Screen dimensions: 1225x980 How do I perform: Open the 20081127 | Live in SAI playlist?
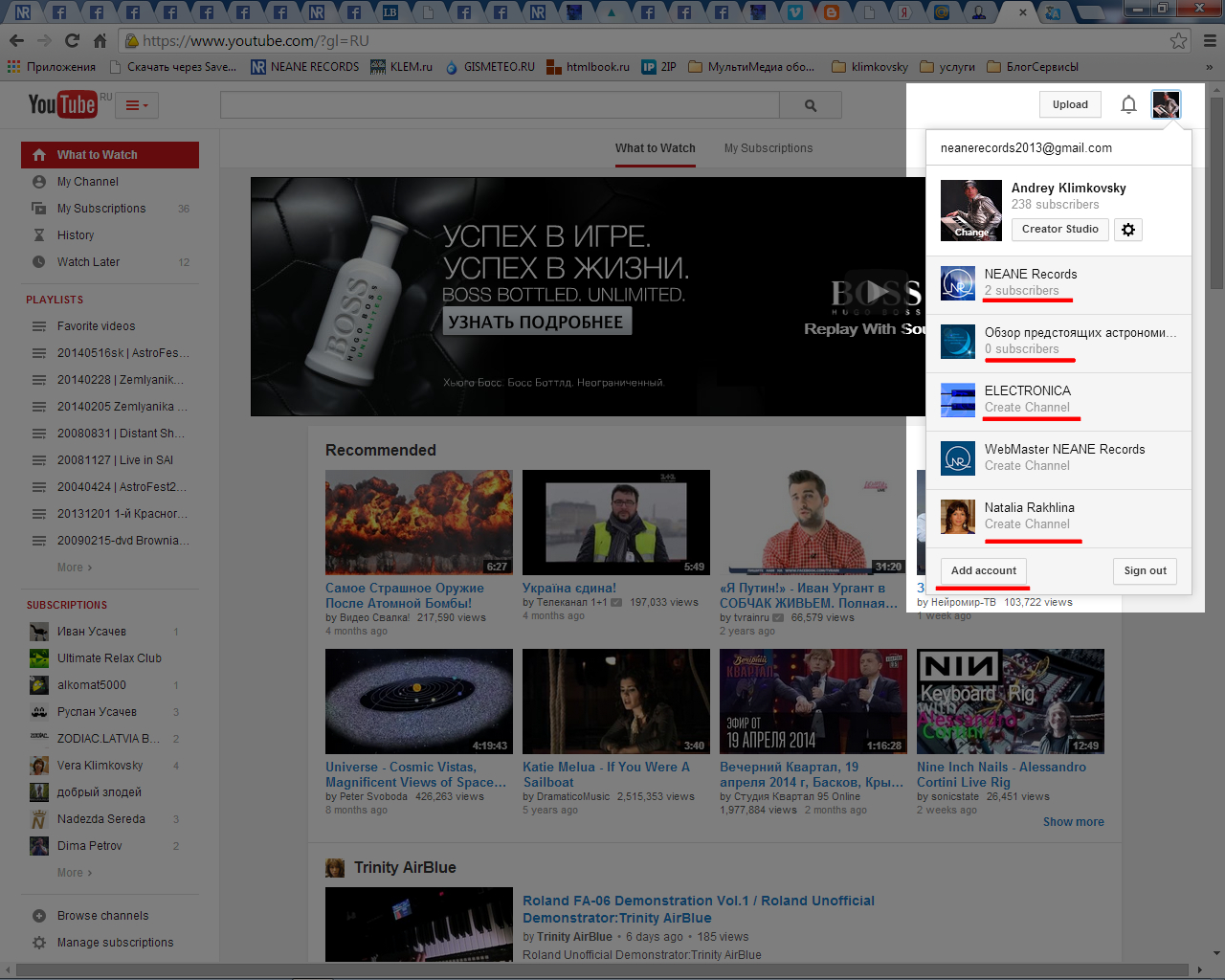(x=110, y=460)
